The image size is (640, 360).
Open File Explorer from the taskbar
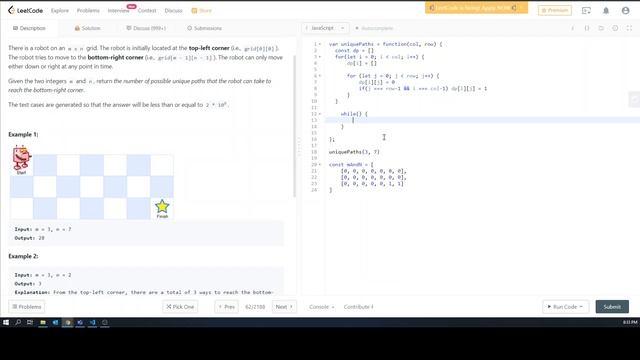42,322
